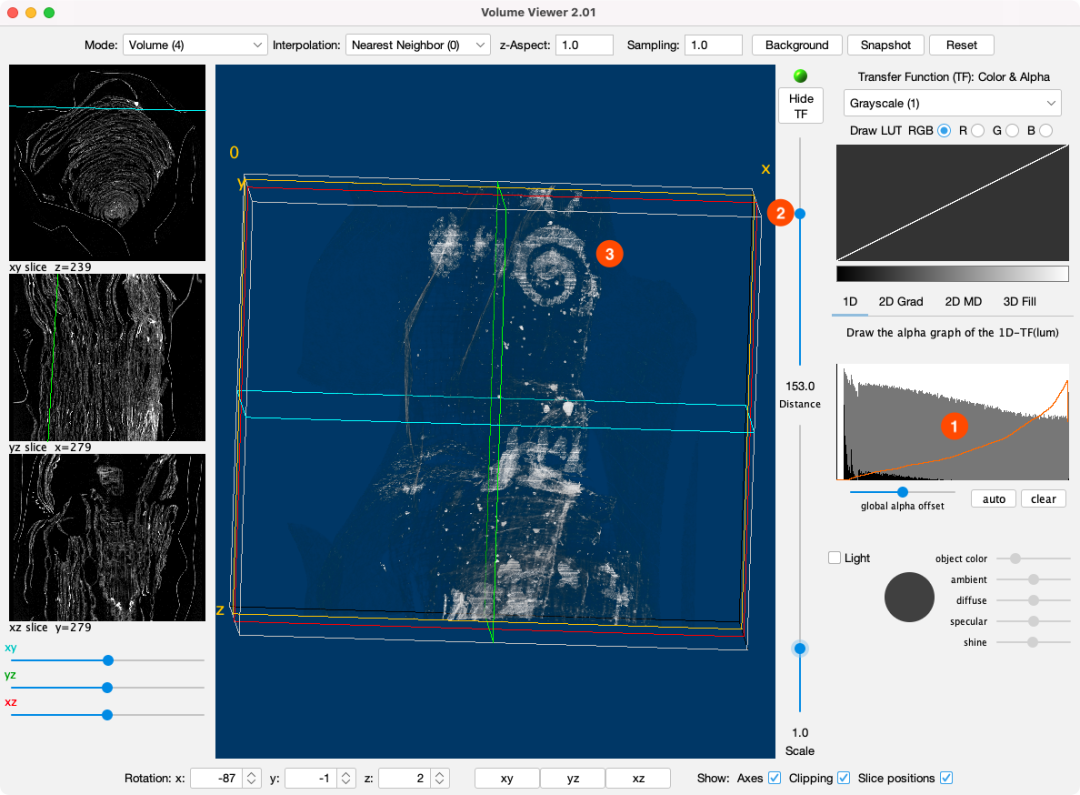This screenshot has width=1080, height=795.
Task: Click the Rotation z stepper arrows
Action: [440, 778]
